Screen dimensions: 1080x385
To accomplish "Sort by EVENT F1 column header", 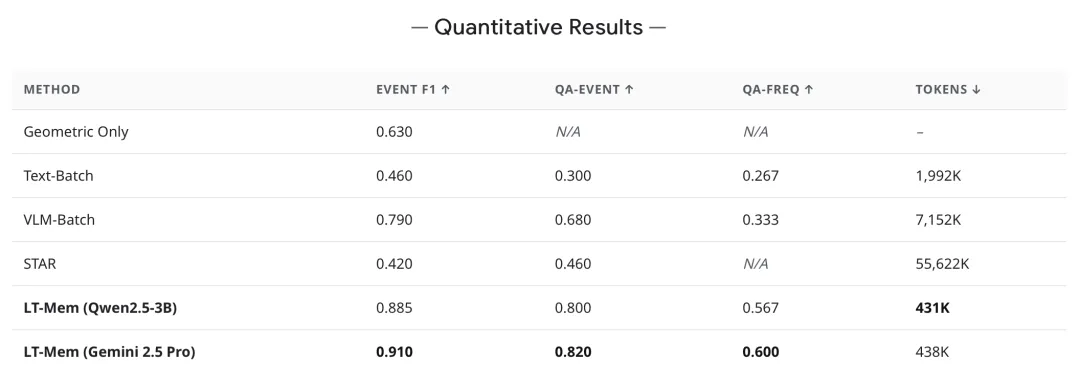I will click(413, 90).
